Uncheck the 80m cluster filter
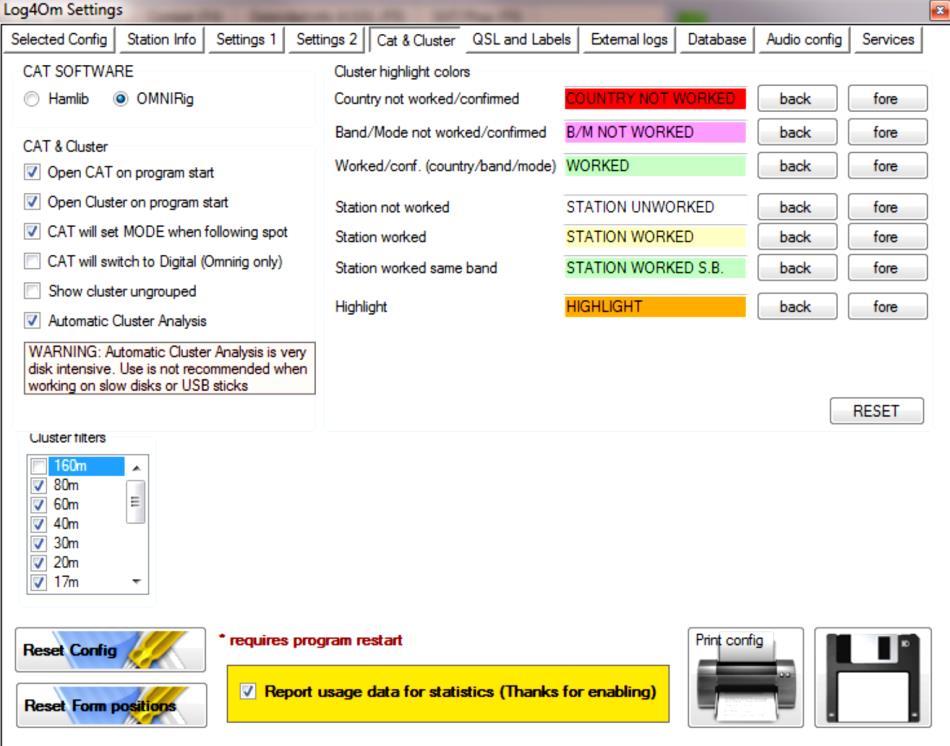This screenshot has width=950, height=746. click(x=39, y=485)
